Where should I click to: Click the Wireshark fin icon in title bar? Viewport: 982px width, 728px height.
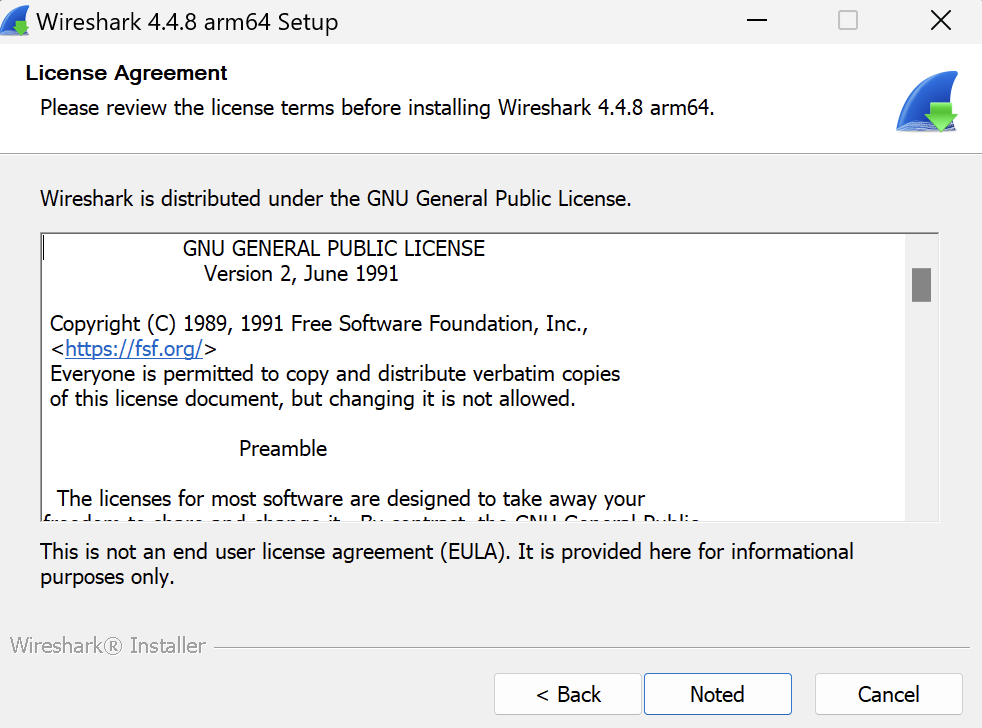tap(15, 21)
